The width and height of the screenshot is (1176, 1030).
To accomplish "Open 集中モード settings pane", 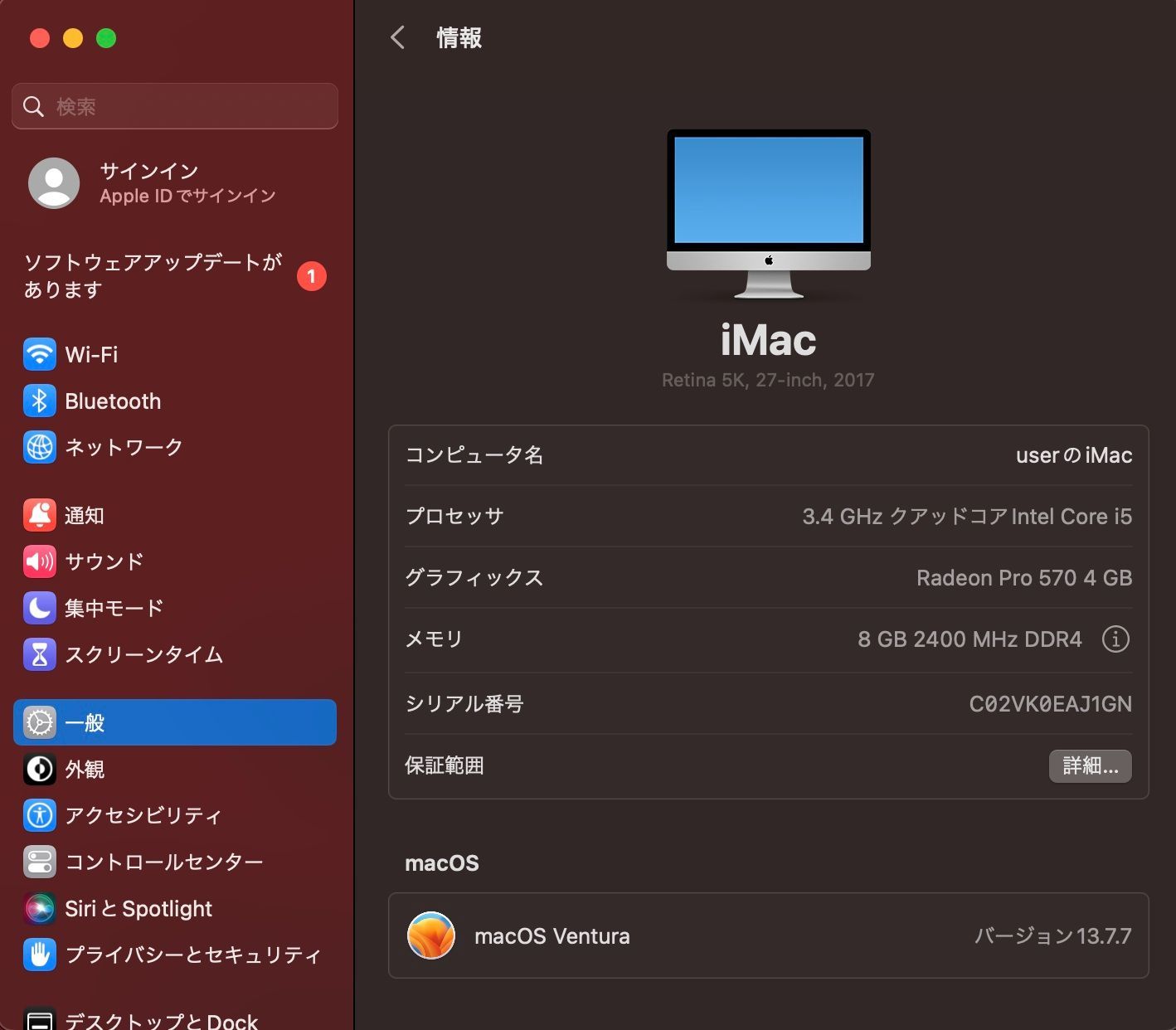I will [175, 608].
